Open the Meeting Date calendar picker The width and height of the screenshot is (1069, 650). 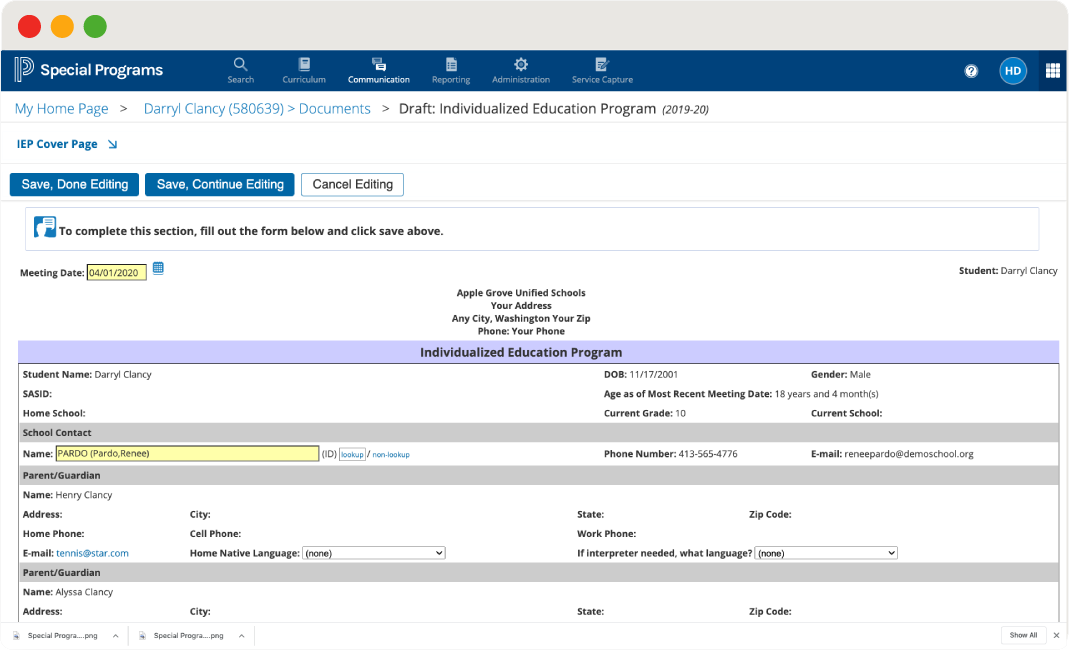[x=158, y=269]
